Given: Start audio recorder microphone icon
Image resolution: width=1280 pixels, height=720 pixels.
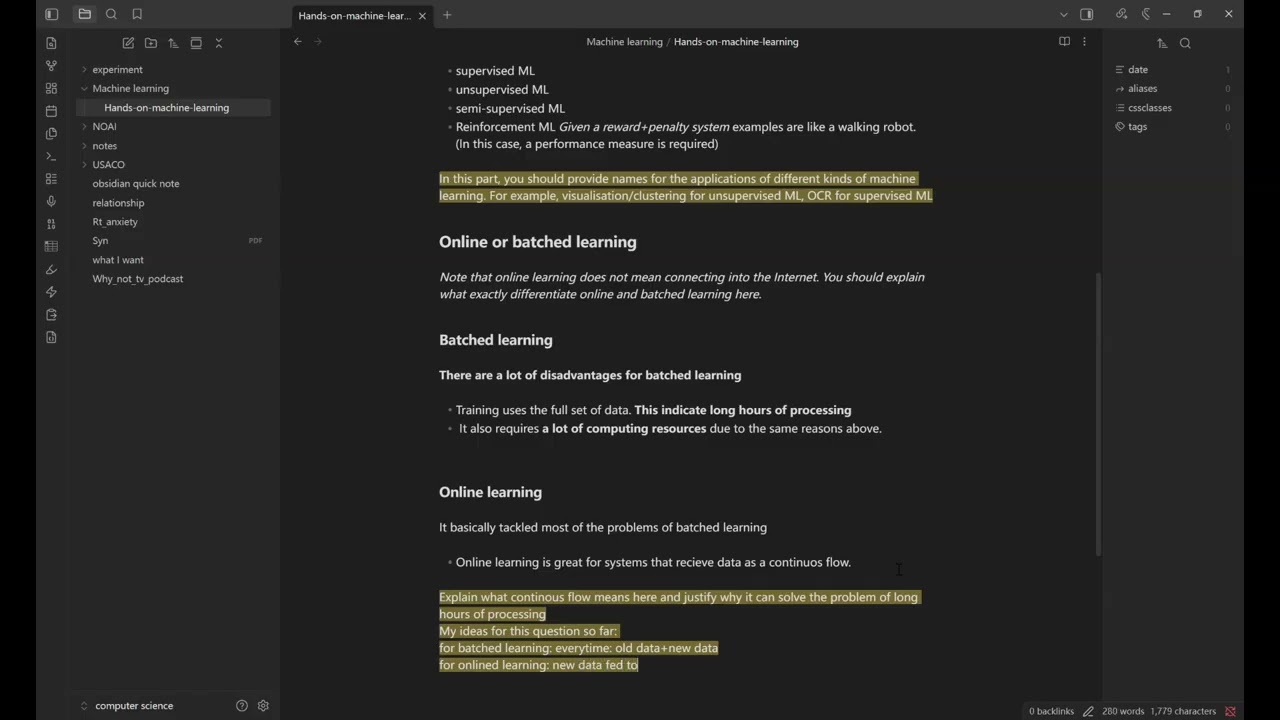Looking at the screenshot, I should (52, 201).
